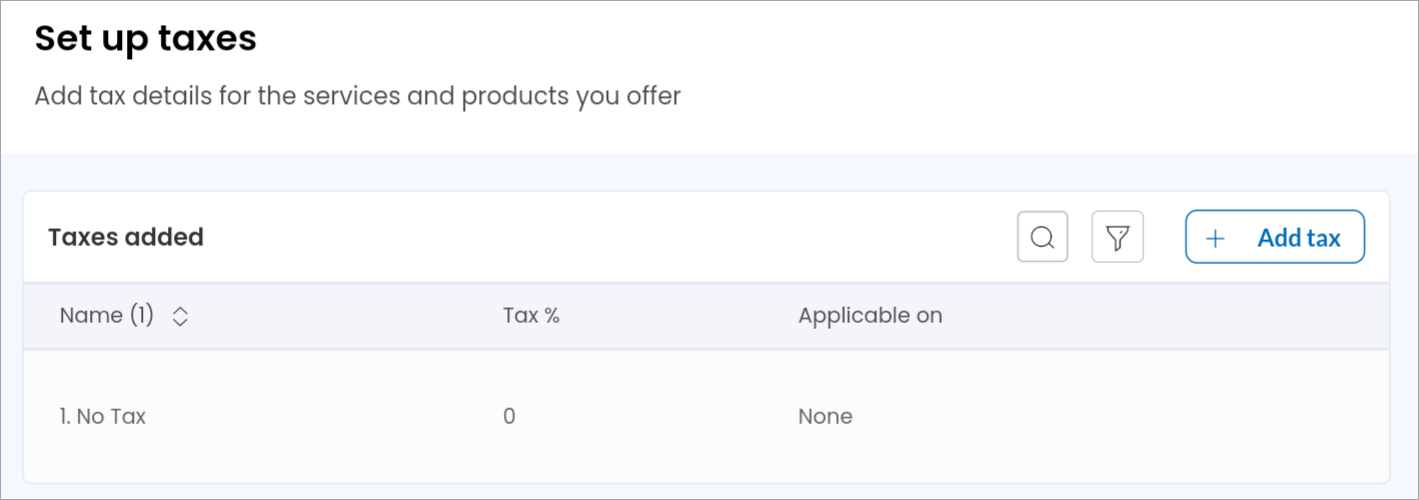Click empty header area right of Applicable on
Viewport: 1419px width, 500px height.
tap(1160, 316)
